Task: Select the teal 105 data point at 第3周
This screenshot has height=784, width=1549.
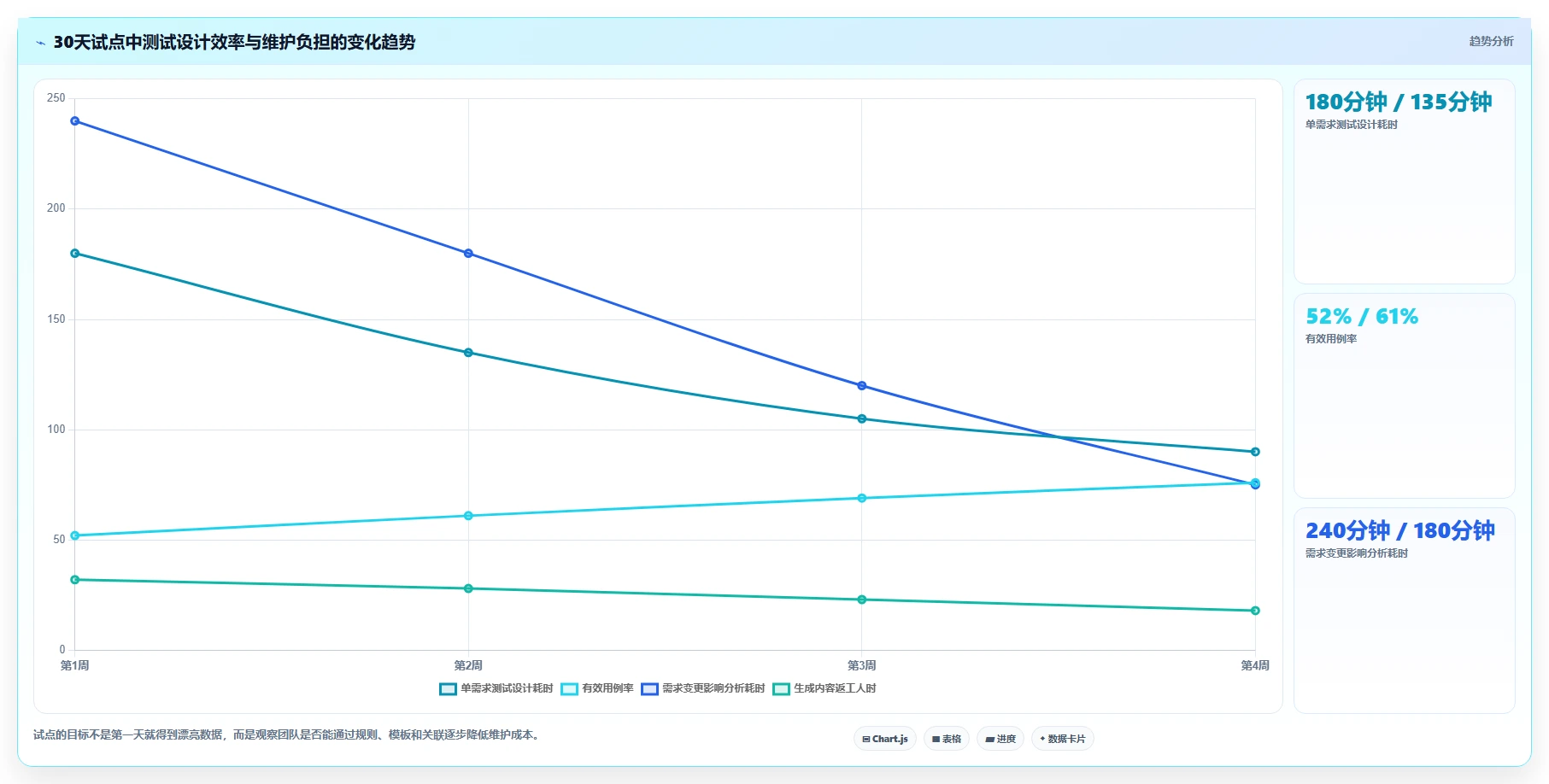Action: (x=861, y=418)
